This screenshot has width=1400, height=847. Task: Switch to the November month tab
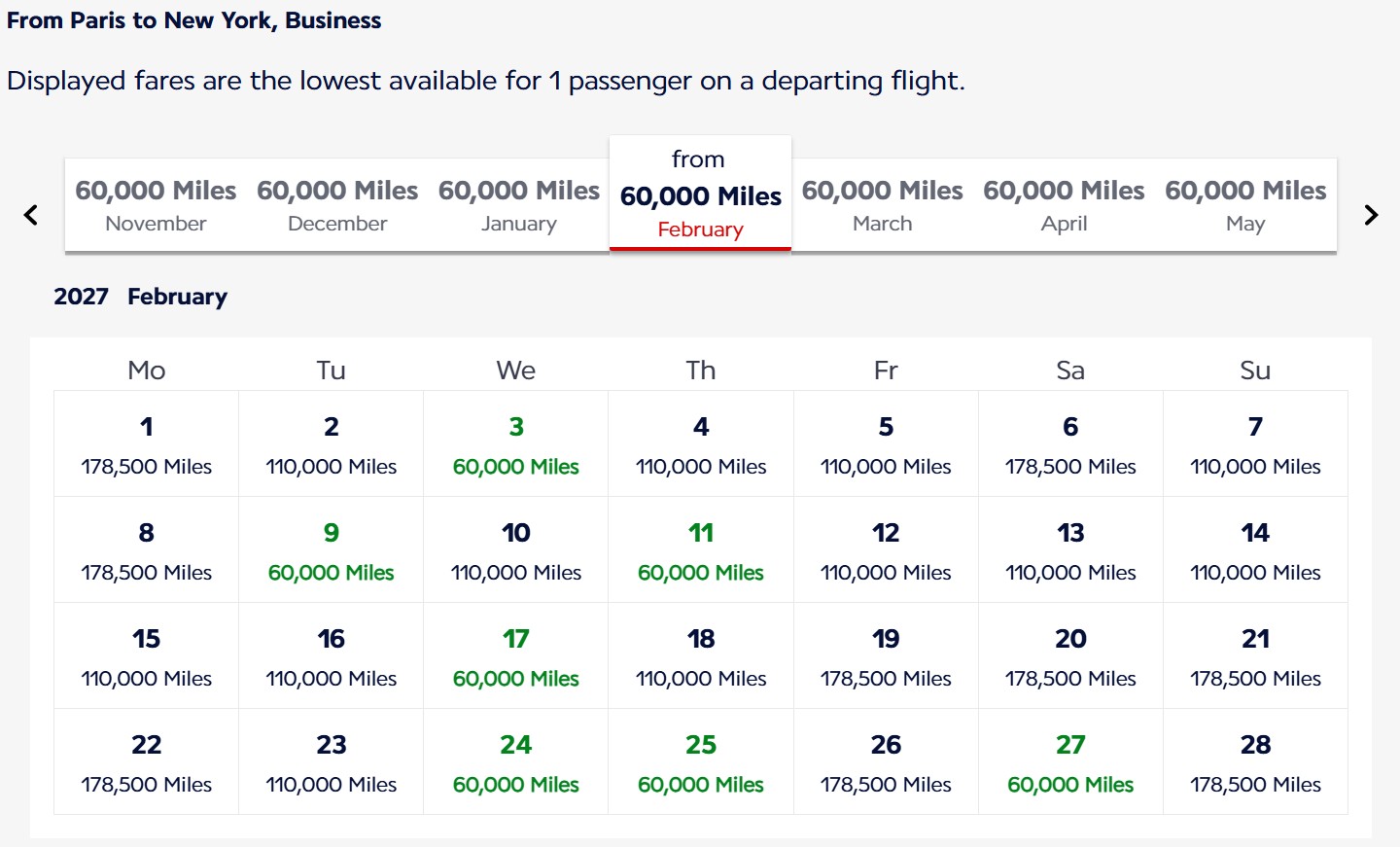[x=156, y=205]
